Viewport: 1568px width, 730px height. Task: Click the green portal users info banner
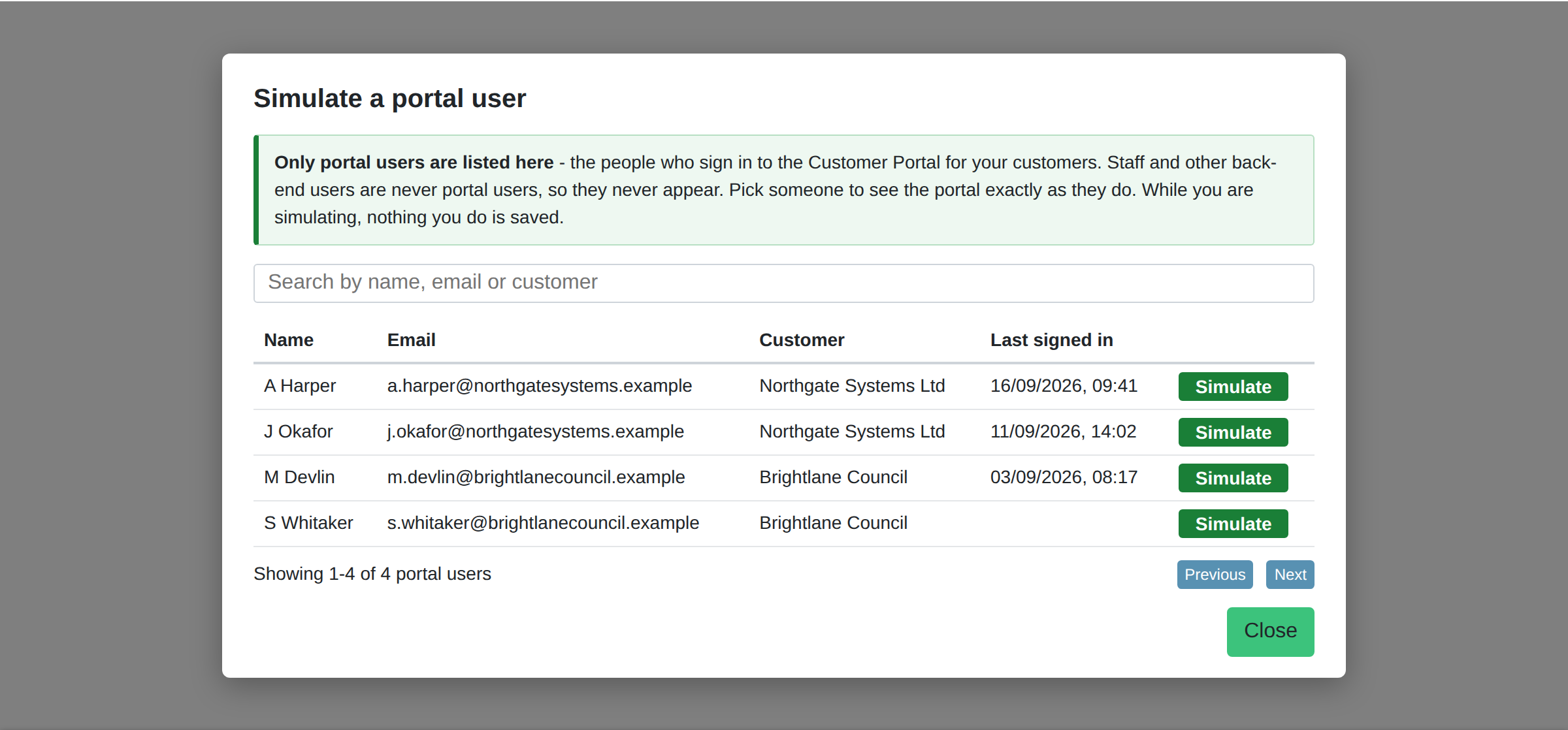(x=783, y=190)
